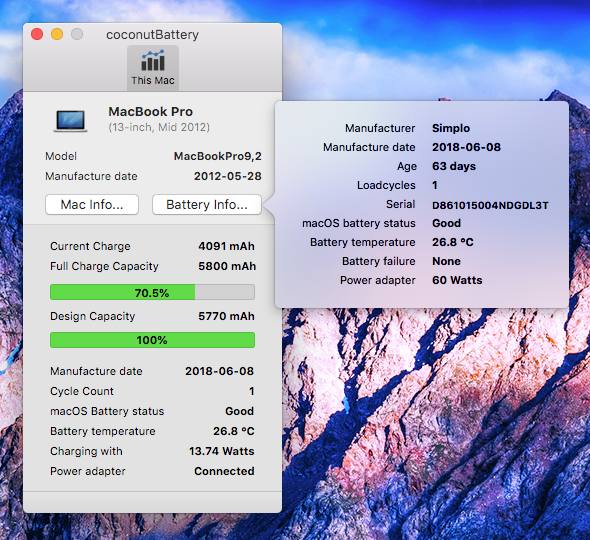Select the Simplo manufacturer value
Viewport: 590px width, 540px height.
coord(451,128)
